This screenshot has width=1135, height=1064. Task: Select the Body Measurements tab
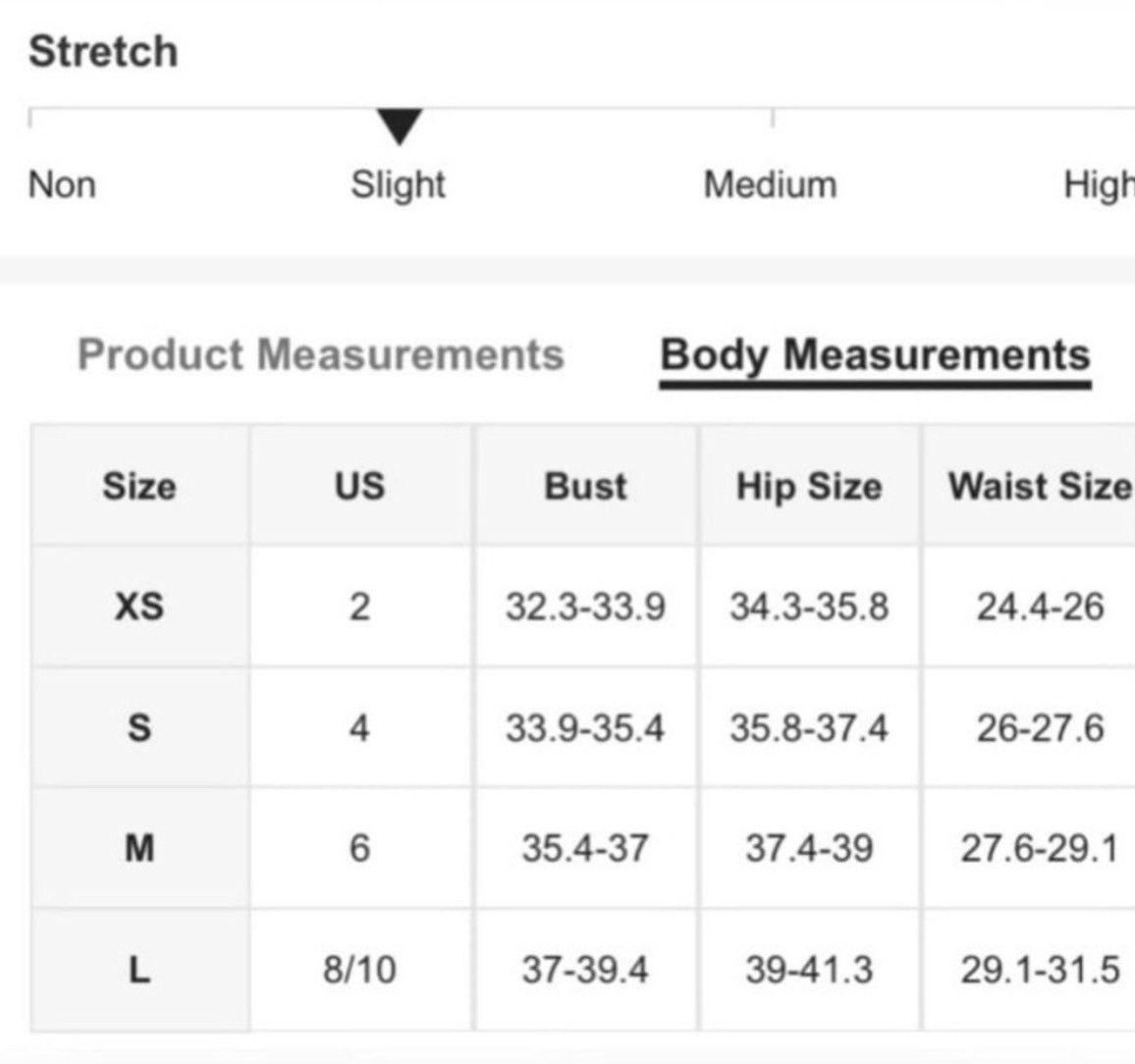[x=875, y=356]
